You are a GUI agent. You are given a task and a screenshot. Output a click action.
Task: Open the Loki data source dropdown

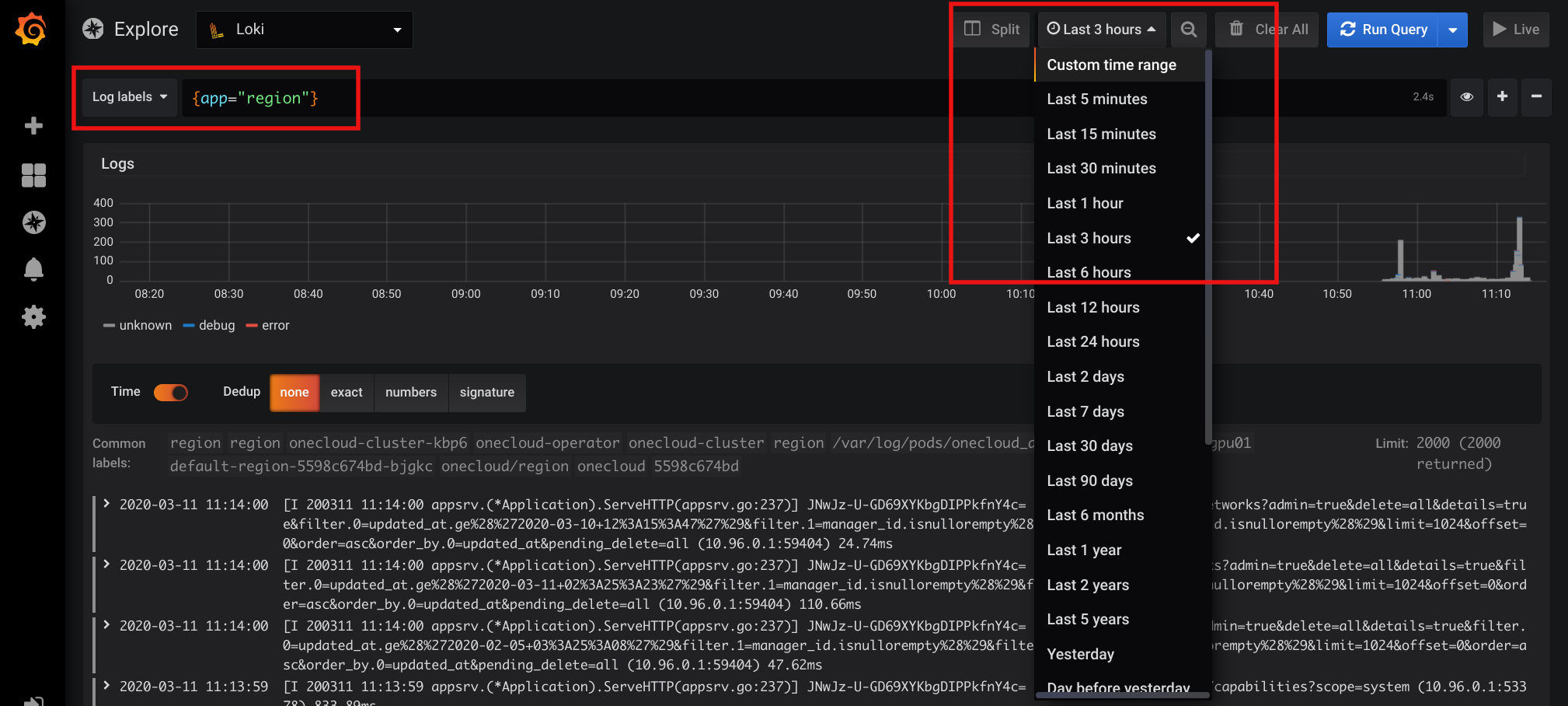pyautogui.click(x=305, y=30)
